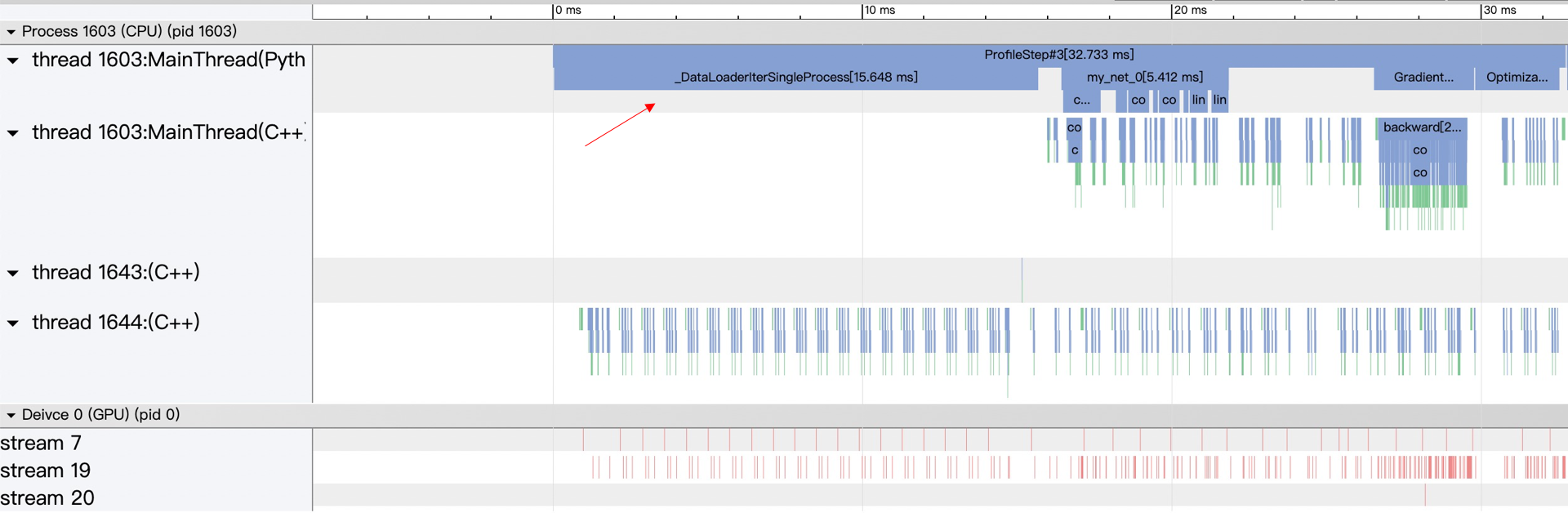Select the my_net_0 event slice
This screenshot has width=1568, height=513.
(1144, 78)
